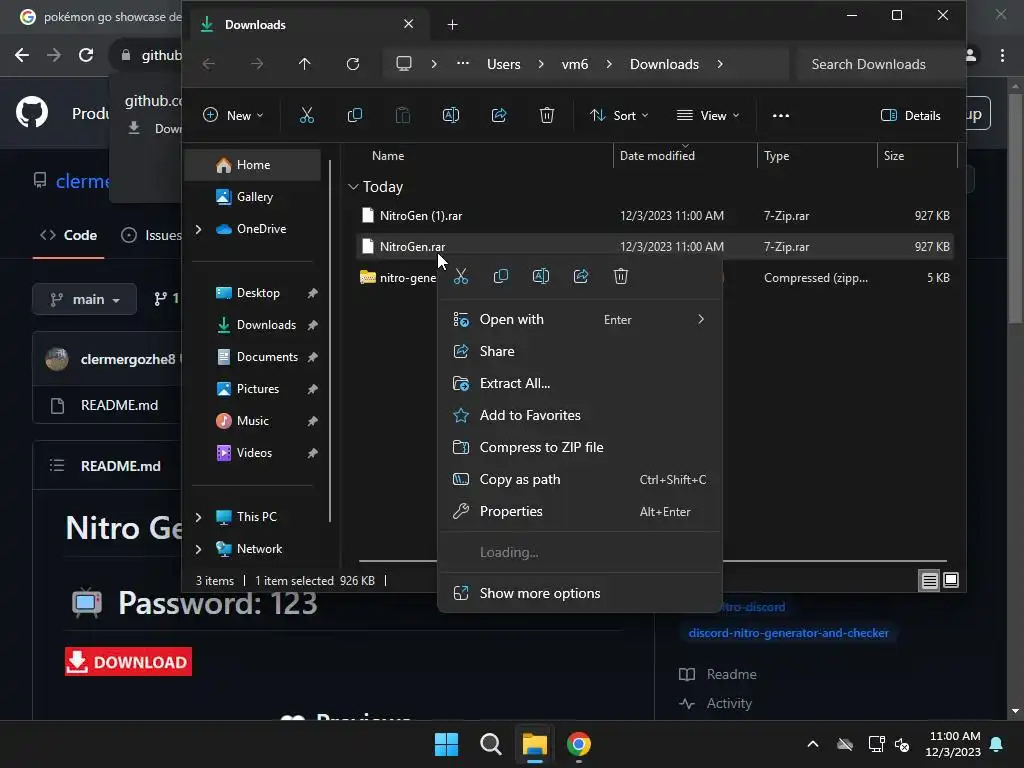Viewport: 1024px width, 768px height.
Task: Open Google Chrome from the taskbar
Action: click(x=579, y=744)
